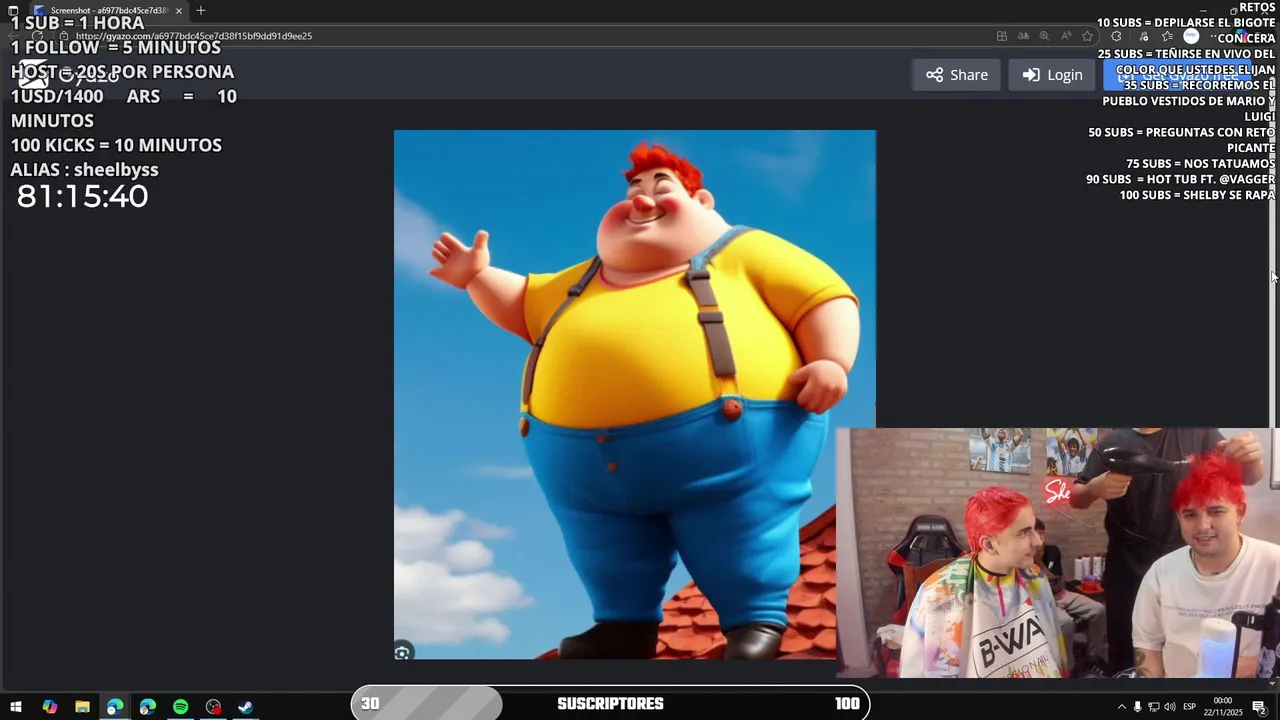Screen dimensions: 1280x720
Task: Click the blue Get Gyazo free button
Action: coord(1178,75)
